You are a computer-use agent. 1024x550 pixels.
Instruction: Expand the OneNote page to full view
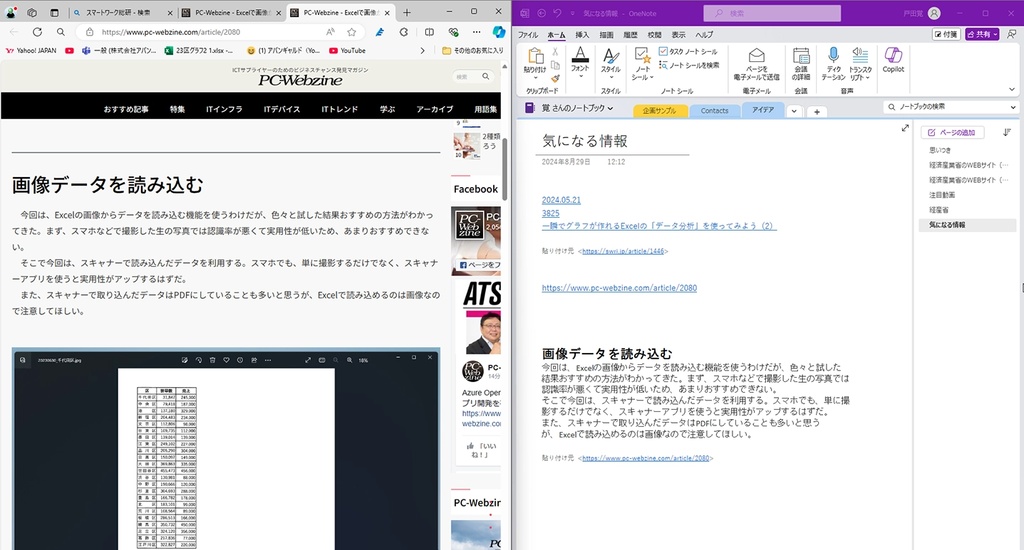905,128
